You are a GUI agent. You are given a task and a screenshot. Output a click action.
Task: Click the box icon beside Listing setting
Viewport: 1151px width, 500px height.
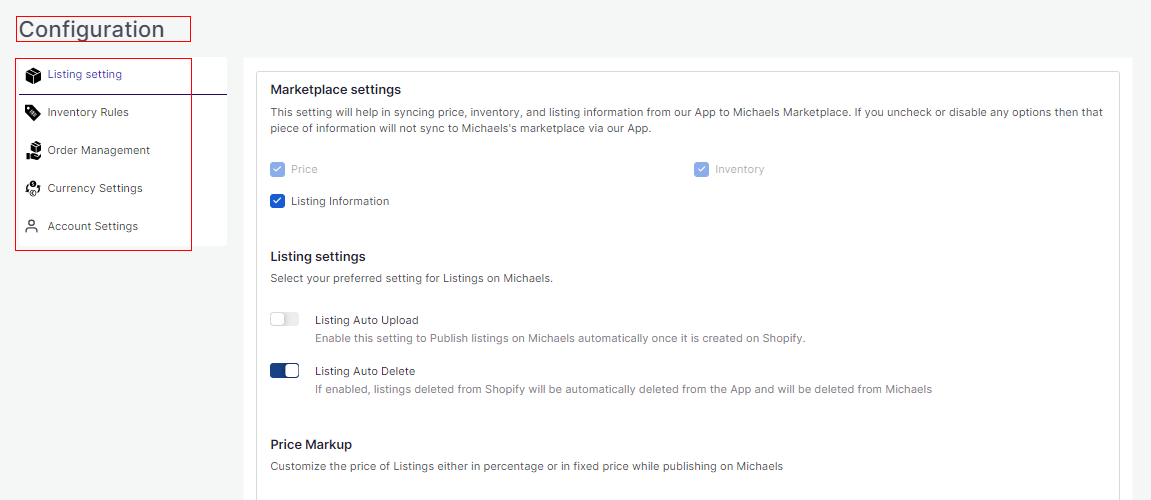(x=33, y=75)
